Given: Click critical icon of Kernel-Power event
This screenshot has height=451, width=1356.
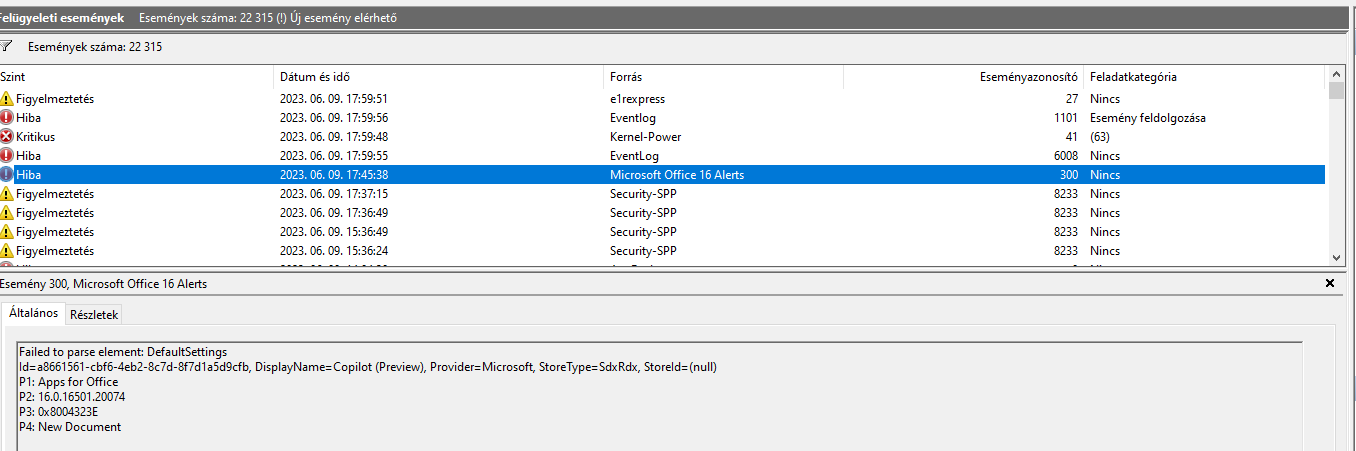Looking at the screenshot, I should pos(7,137).
